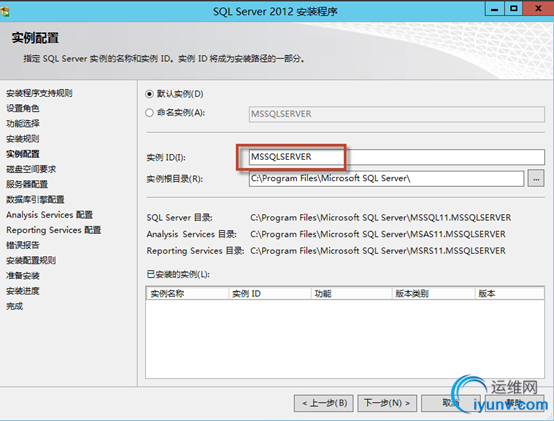Click the 功能 column header
The image size is (554, 421).
352,293
